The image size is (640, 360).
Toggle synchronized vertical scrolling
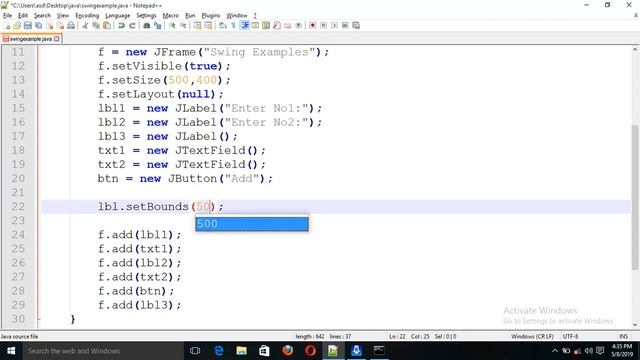point(198,25)
